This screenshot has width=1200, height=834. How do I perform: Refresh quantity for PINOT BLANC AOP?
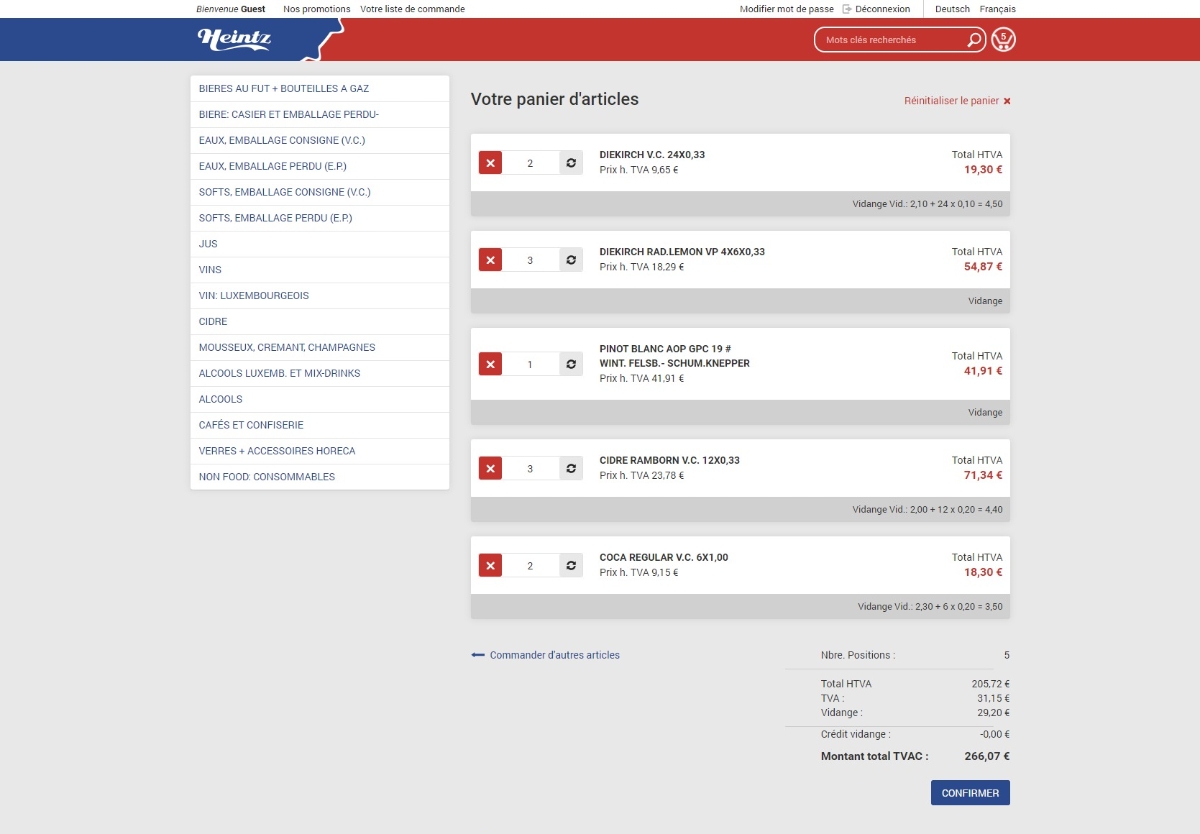point(571,364)
